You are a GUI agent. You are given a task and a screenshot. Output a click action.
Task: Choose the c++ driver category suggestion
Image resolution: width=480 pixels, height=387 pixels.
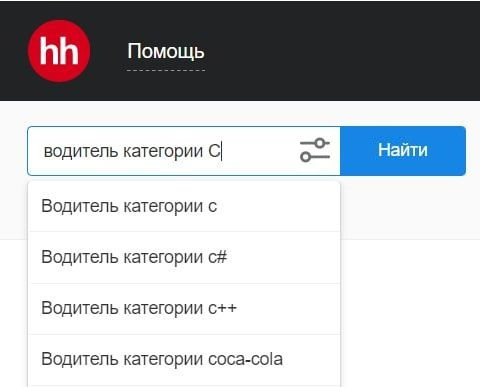point(184,308)
